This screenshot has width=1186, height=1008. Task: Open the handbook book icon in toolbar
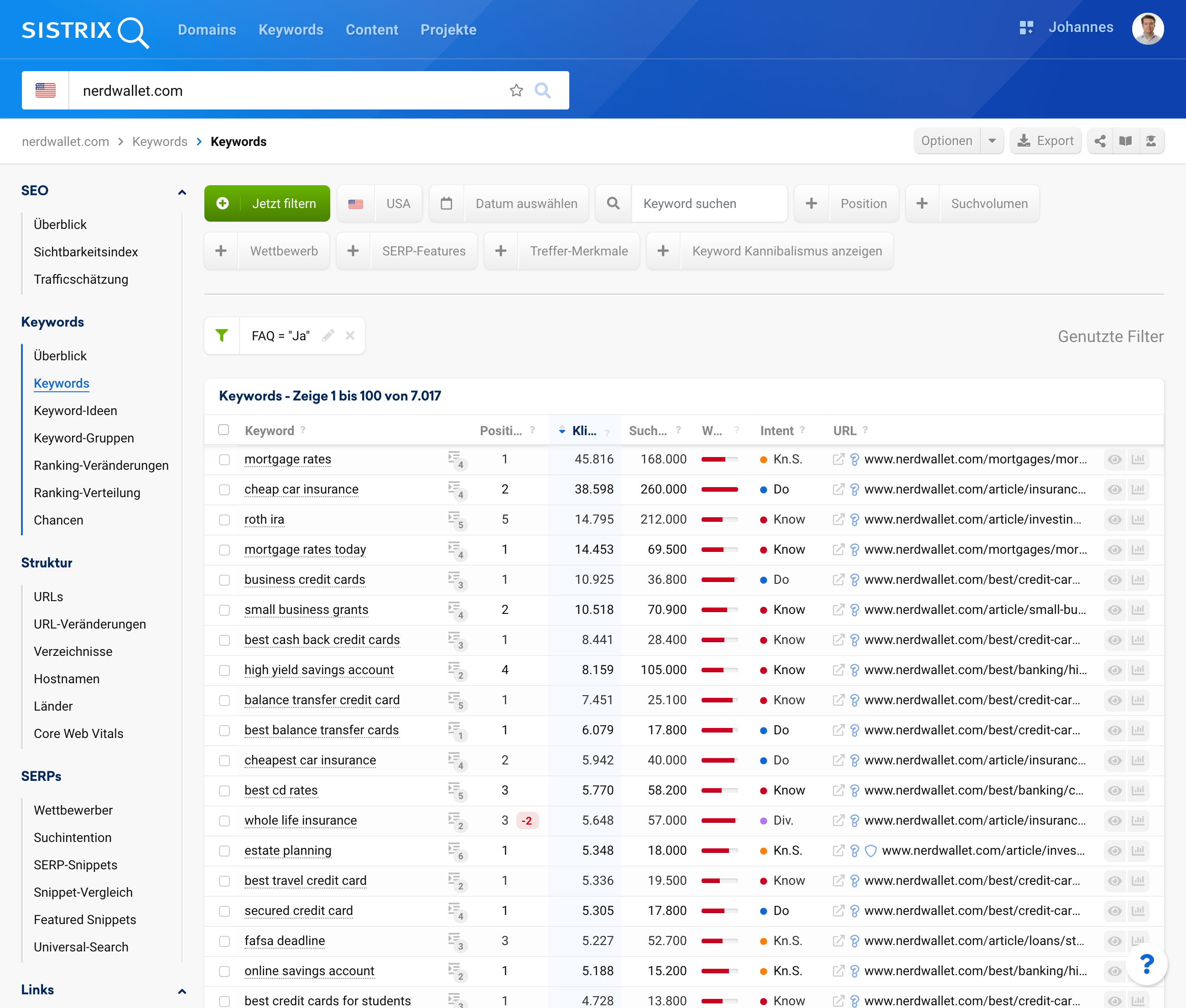coord(1125,141)
